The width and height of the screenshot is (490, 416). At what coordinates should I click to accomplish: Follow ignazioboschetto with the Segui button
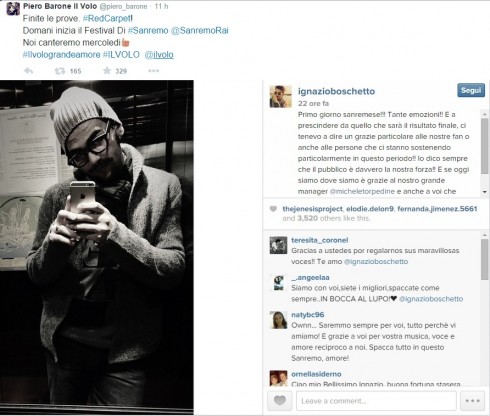pos(471,90)
